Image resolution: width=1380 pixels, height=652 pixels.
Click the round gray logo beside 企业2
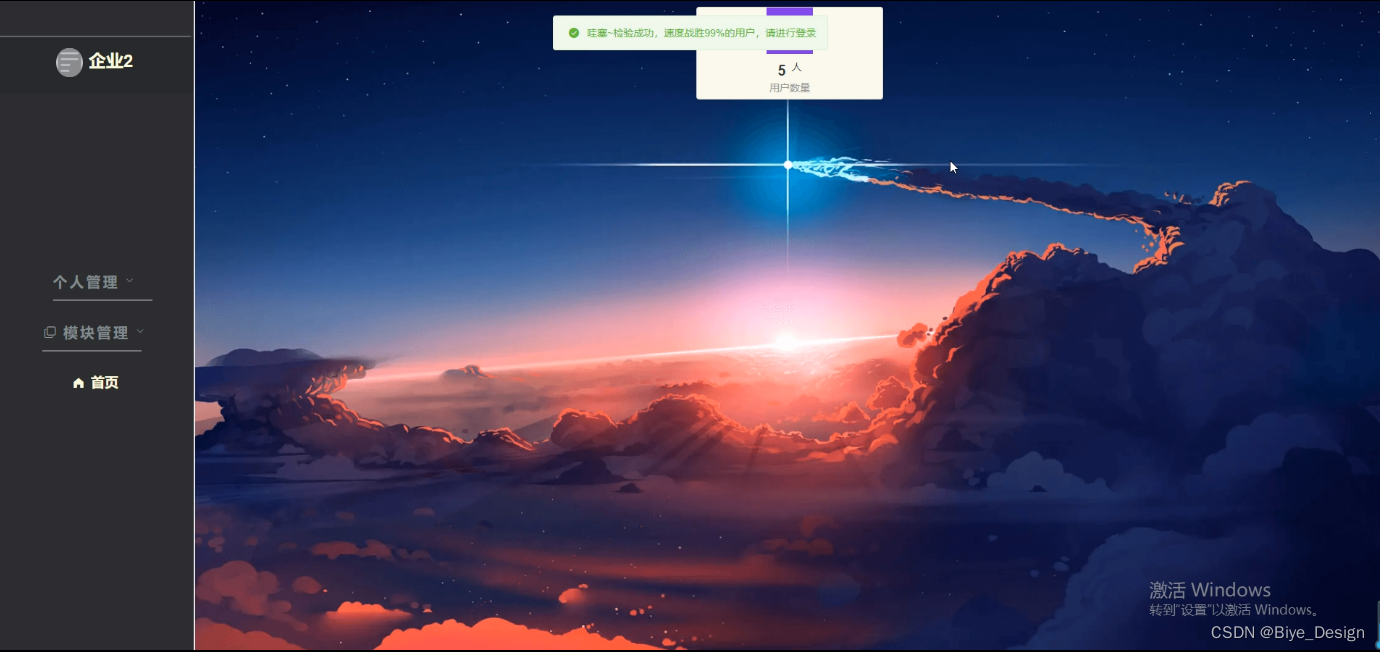(x=69, y=62)
